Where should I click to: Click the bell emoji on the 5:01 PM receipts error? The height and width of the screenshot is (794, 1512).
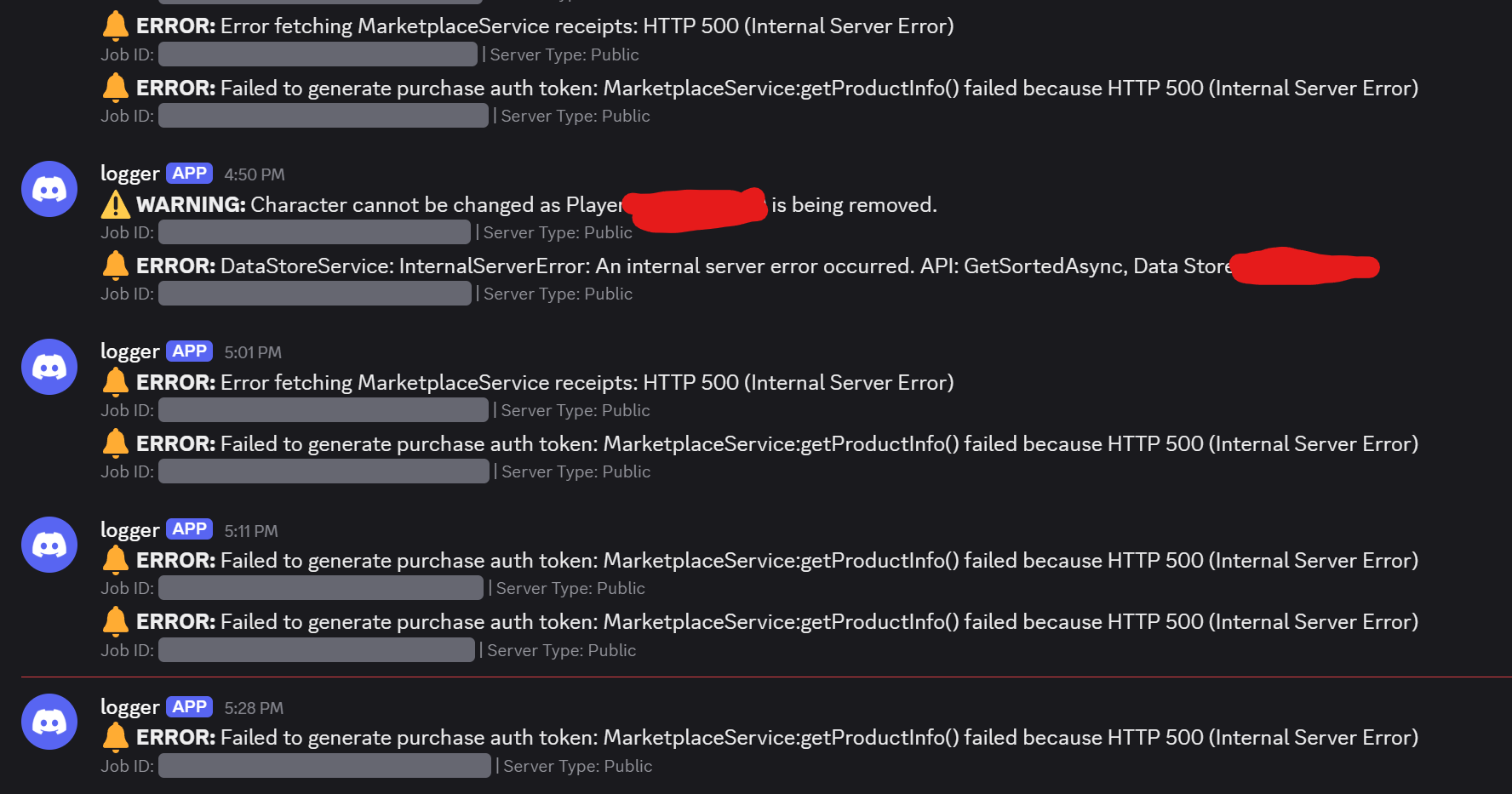point(116,382)
